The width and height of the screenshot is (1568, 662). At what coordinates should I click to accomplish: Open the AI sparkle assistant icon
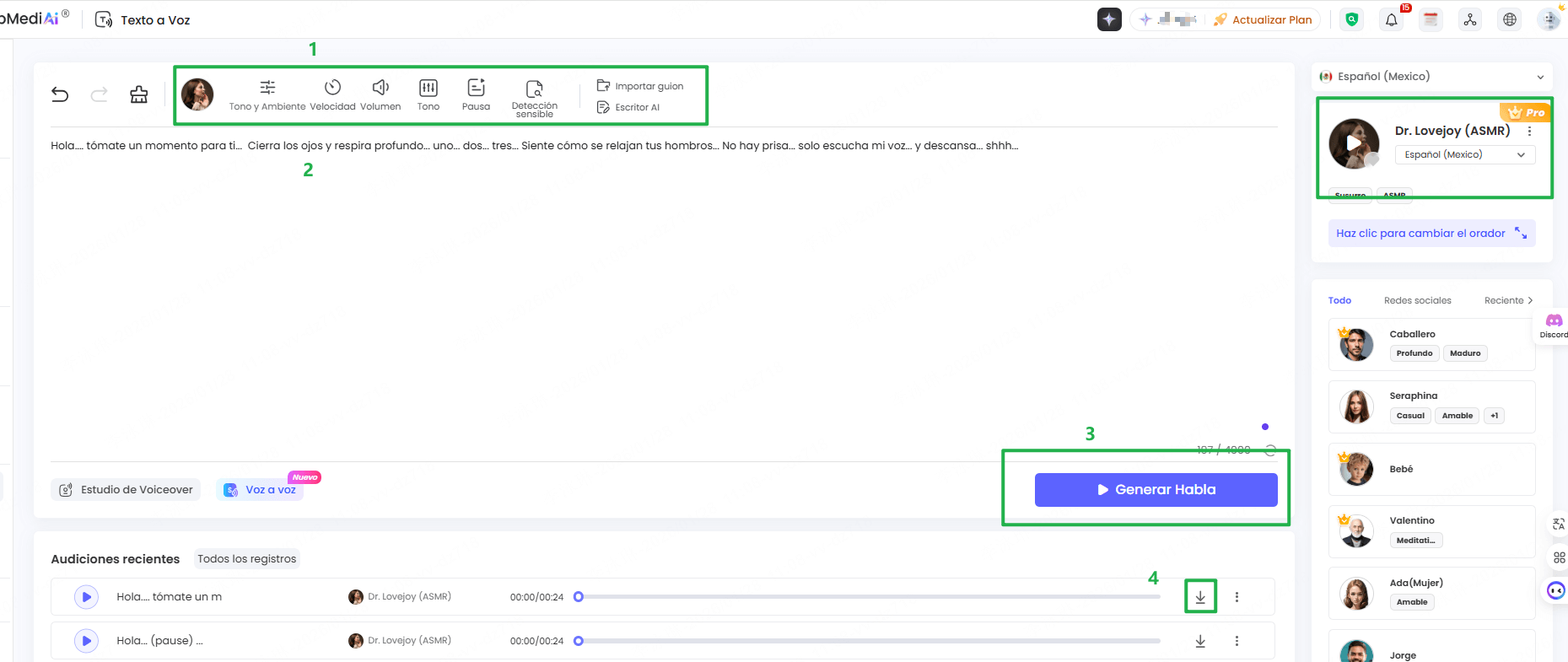[1109, 19]
